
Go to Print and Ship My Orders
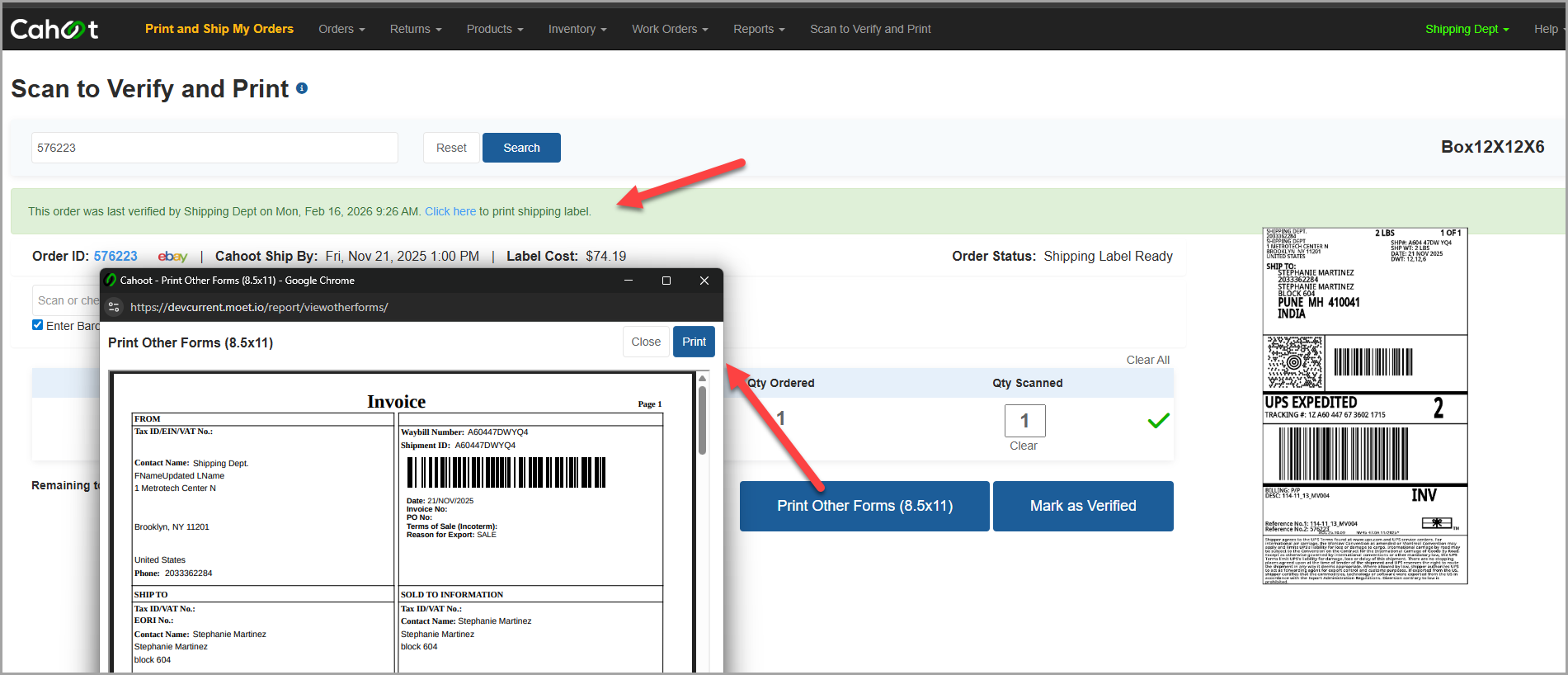click(x=219, y=29)
